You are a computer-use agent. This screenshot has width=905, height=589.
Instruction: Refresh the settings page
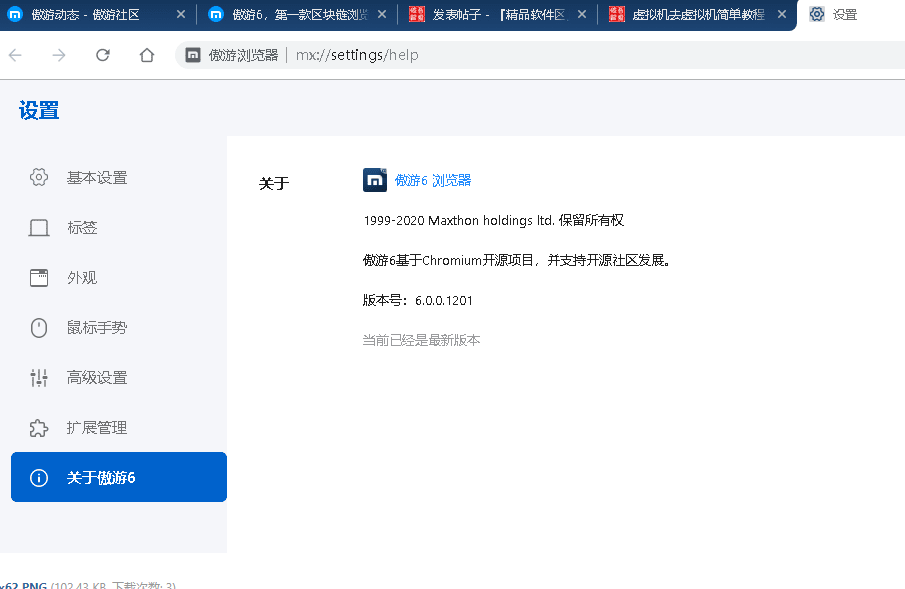coord(103,55)
